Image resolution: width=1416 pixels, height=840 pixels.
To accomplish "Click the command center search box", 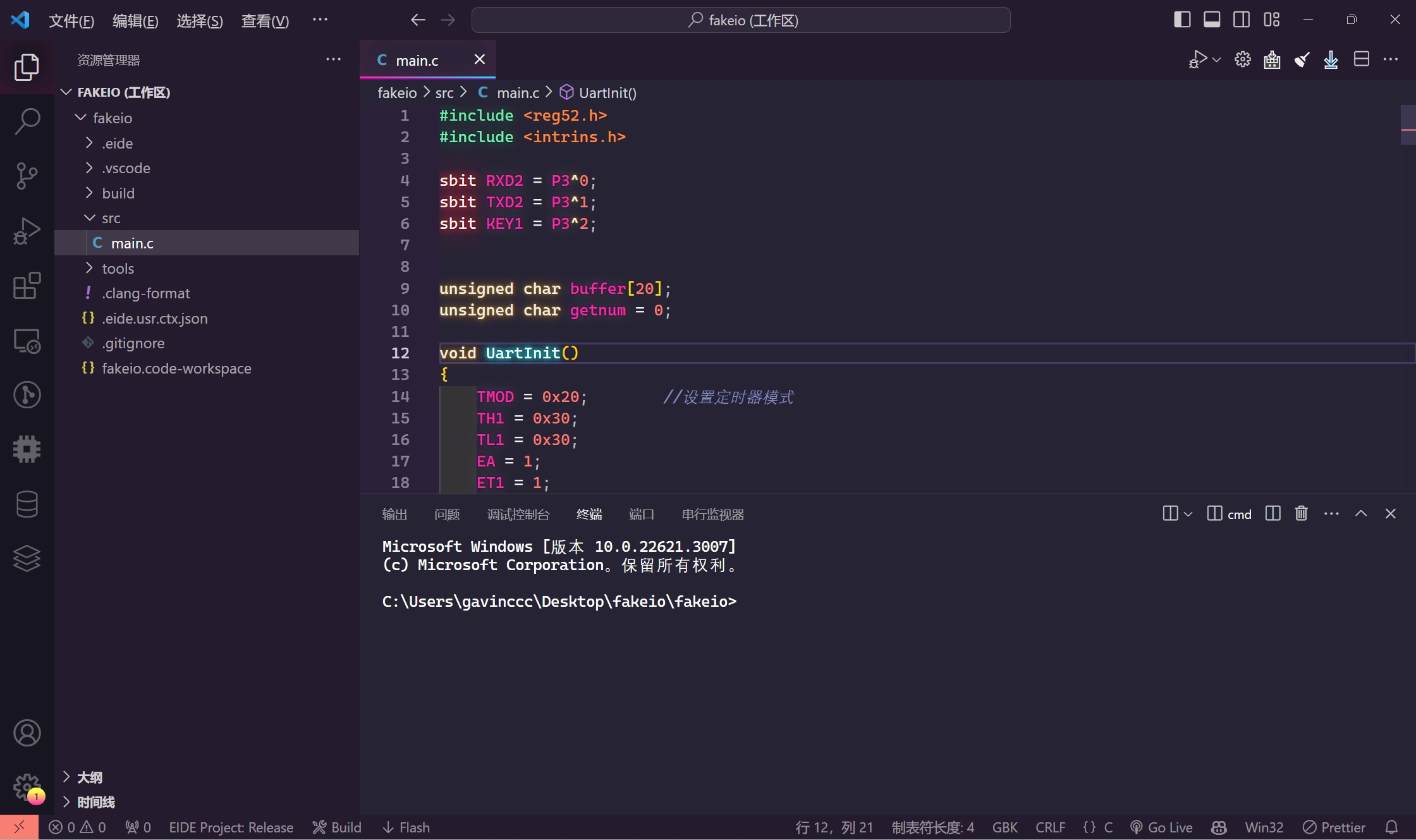I will click(741, 20).
